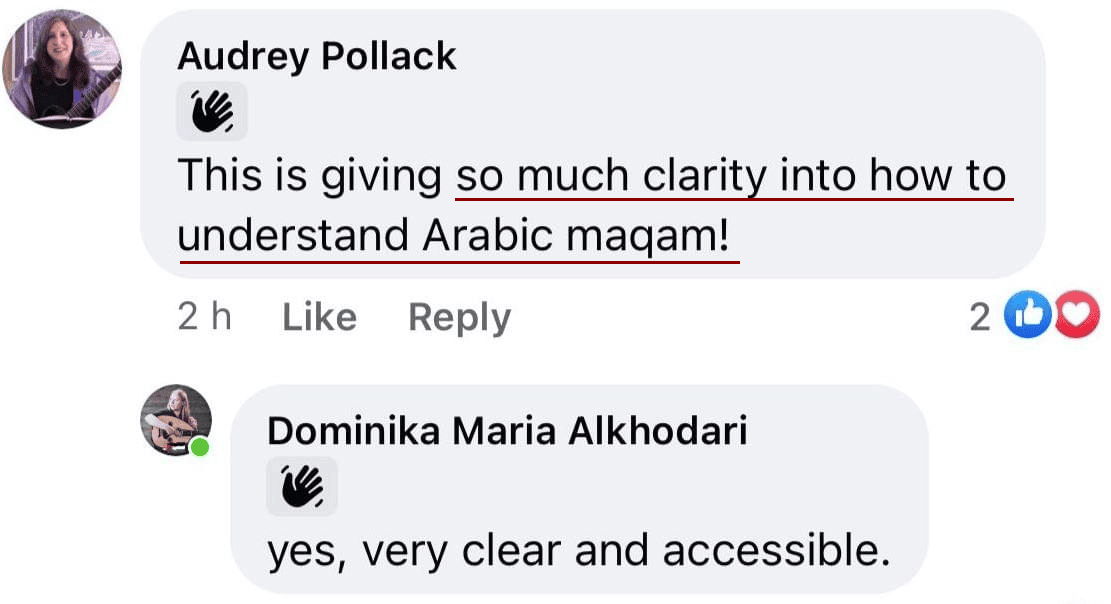Viewport: 1111px width, 604px height.
Task: Click the underlined text "understand Arabic maqam!"
Action: click(x=453, y=235)
